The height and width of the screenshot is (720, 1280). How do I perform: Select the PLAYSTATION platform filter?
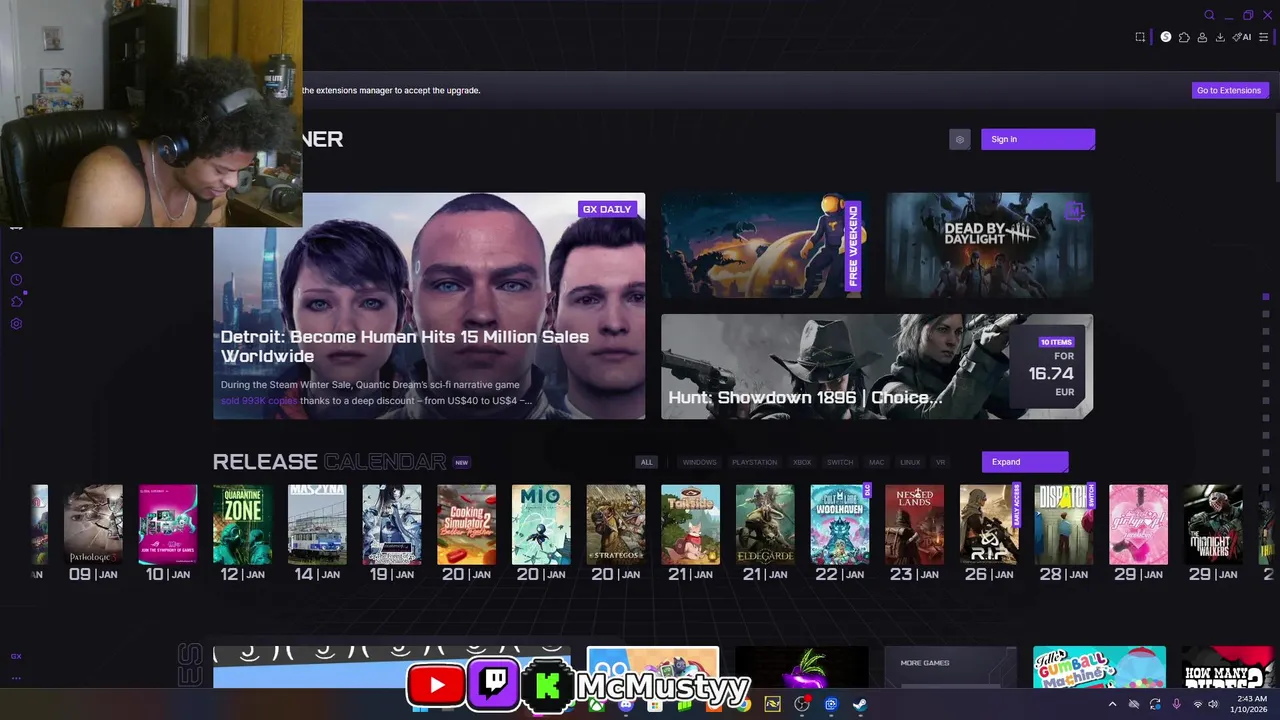pos(754,462)
